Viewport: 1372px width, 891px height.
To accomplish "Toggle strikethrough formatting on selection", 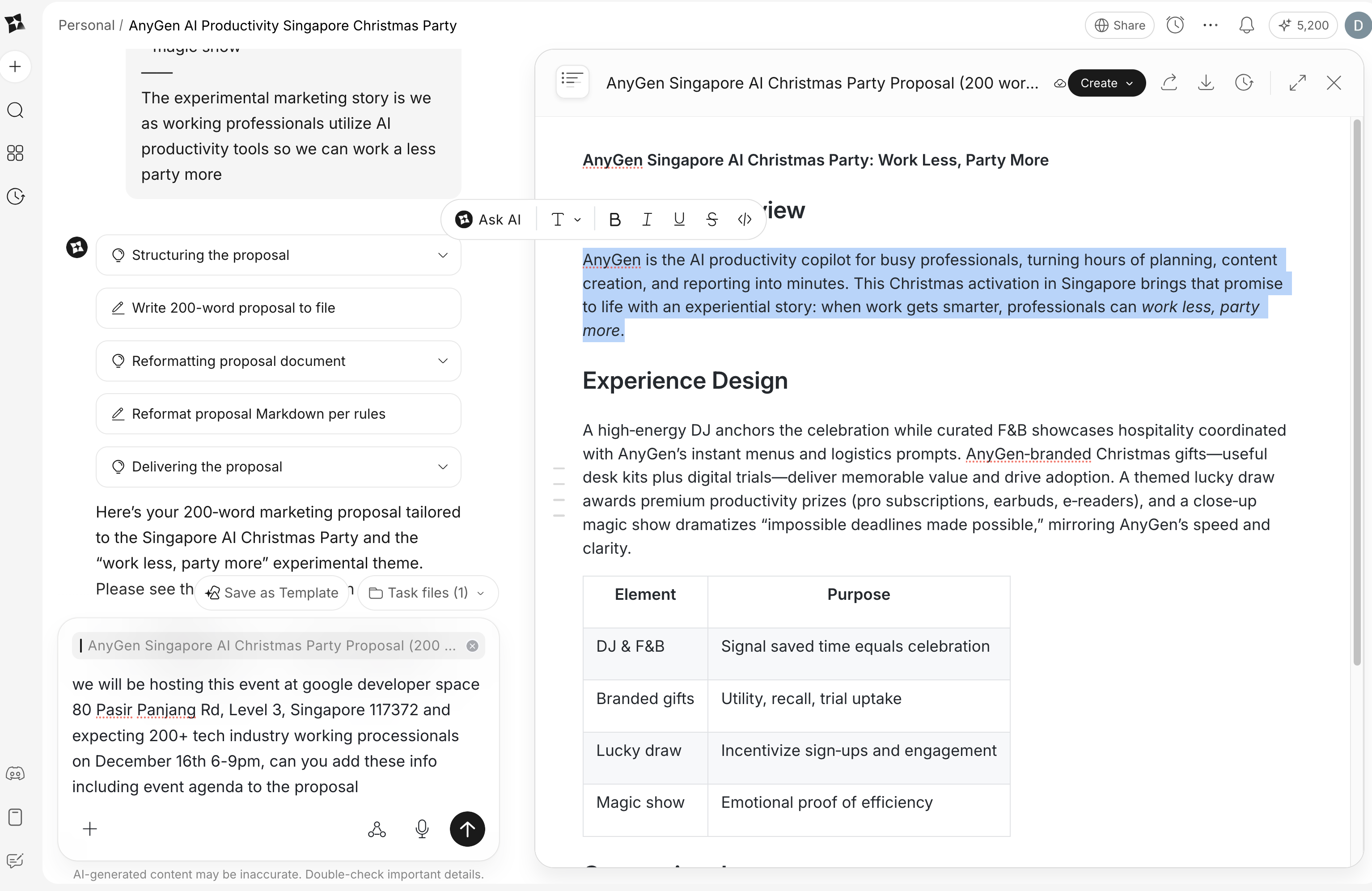I will [x=712, y=220].
